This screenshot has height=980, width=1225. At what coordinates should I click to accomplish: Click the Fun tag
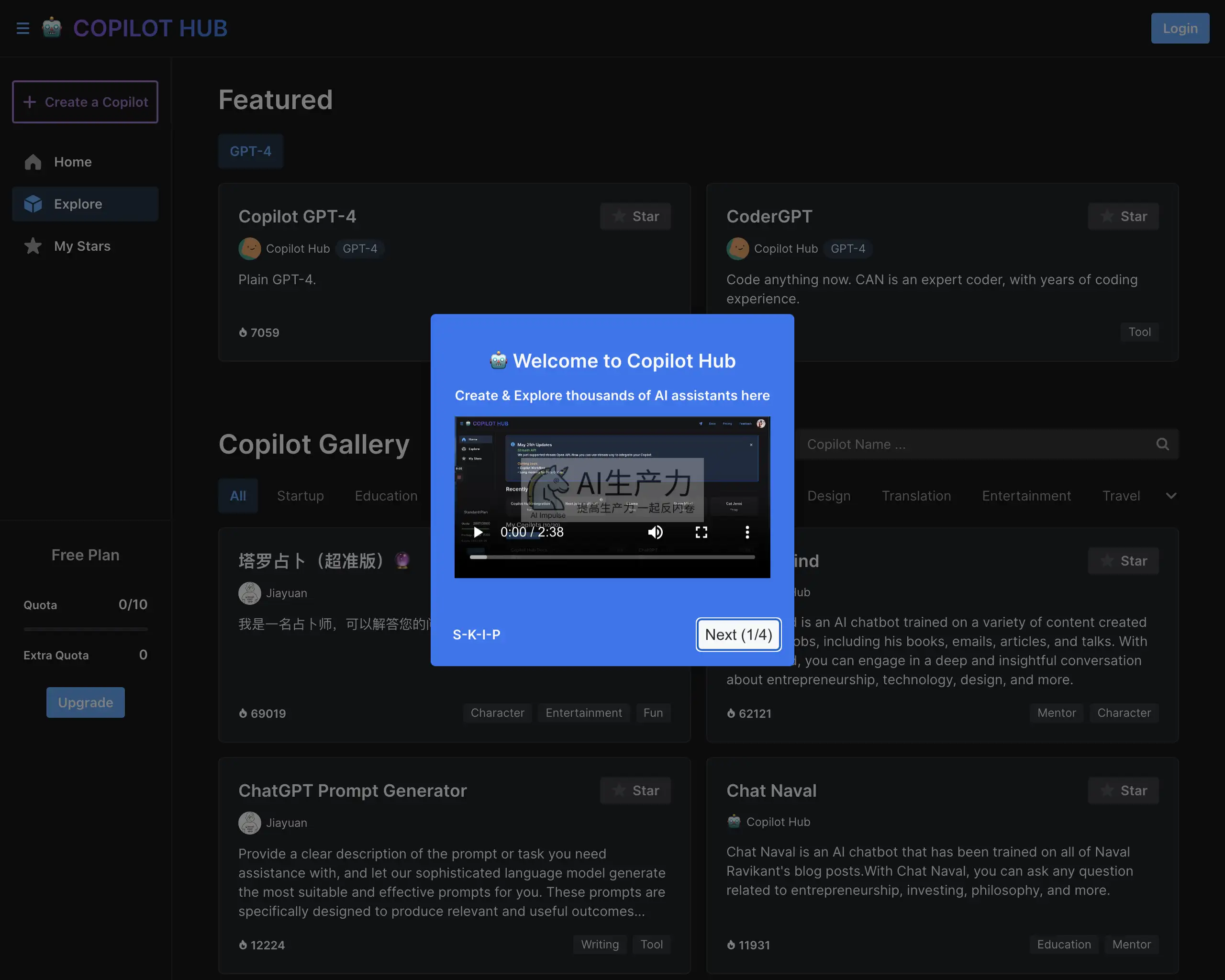(x=653, y=713)
